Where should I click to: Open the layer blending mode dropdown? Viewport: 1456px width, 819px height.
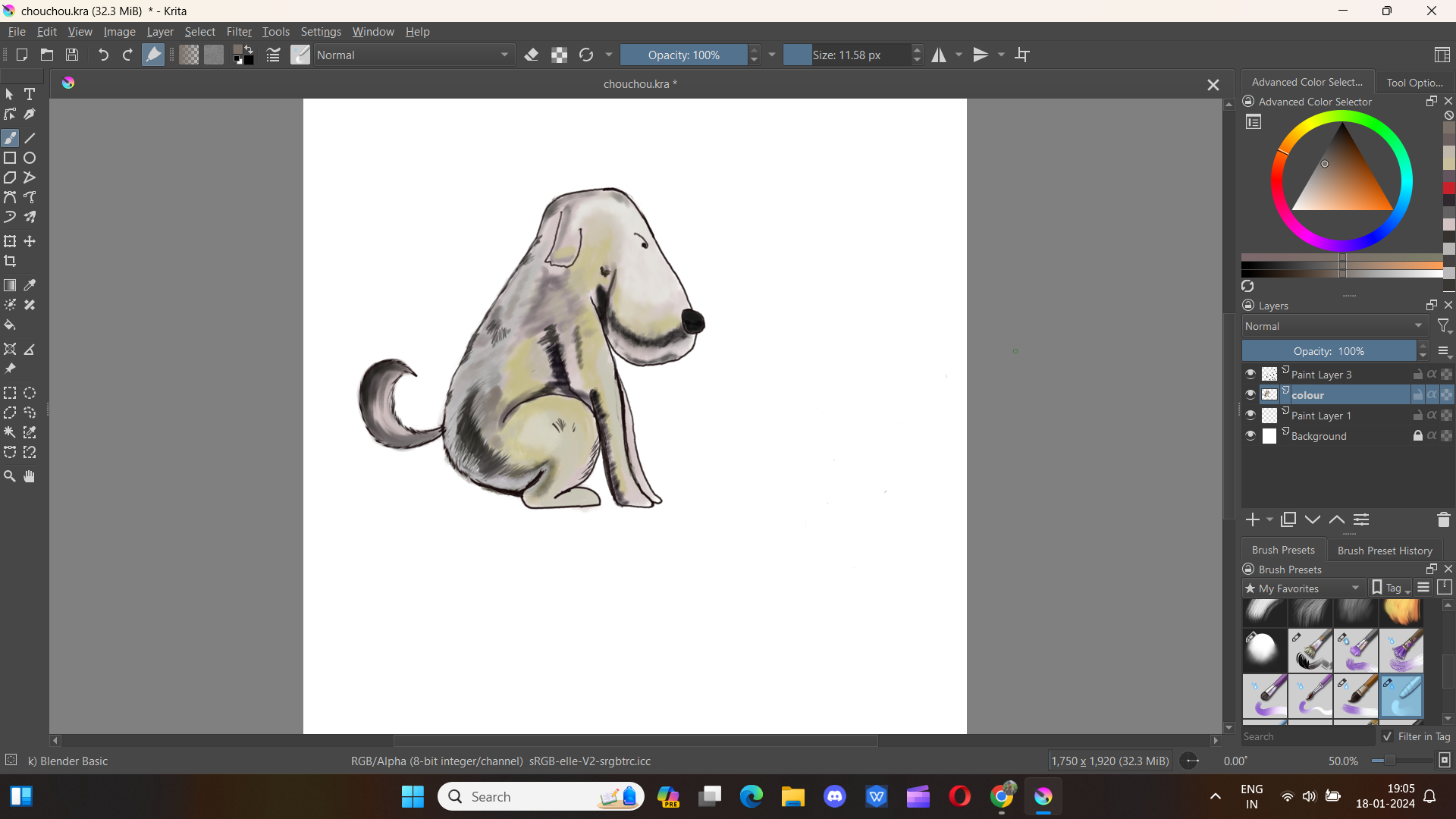tap(1333, 326)
